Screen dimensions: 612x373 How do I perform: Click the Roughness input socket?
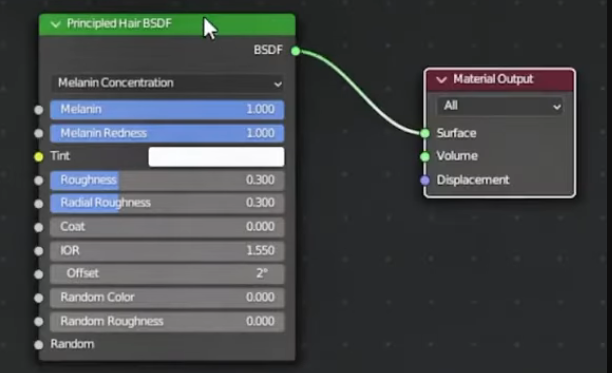(39, 181)
